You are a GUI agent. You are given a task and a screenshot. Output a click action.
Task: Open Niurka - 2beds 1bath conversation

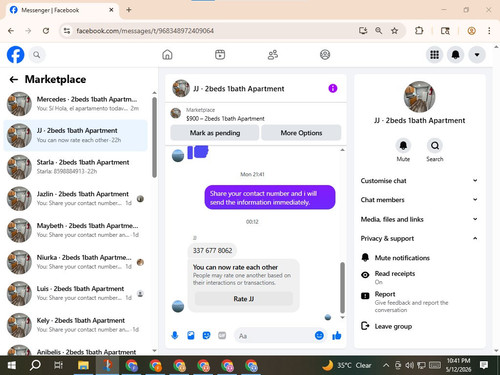pos(76,262)
